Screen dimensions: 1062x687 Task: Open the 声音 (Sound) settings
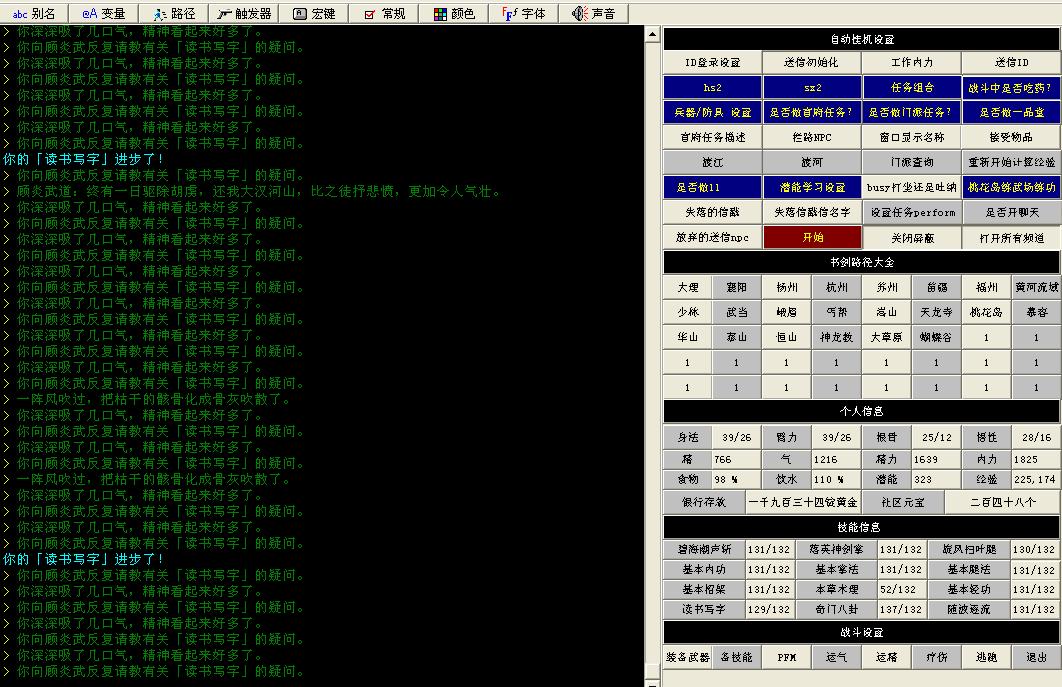tap(594, 13)
